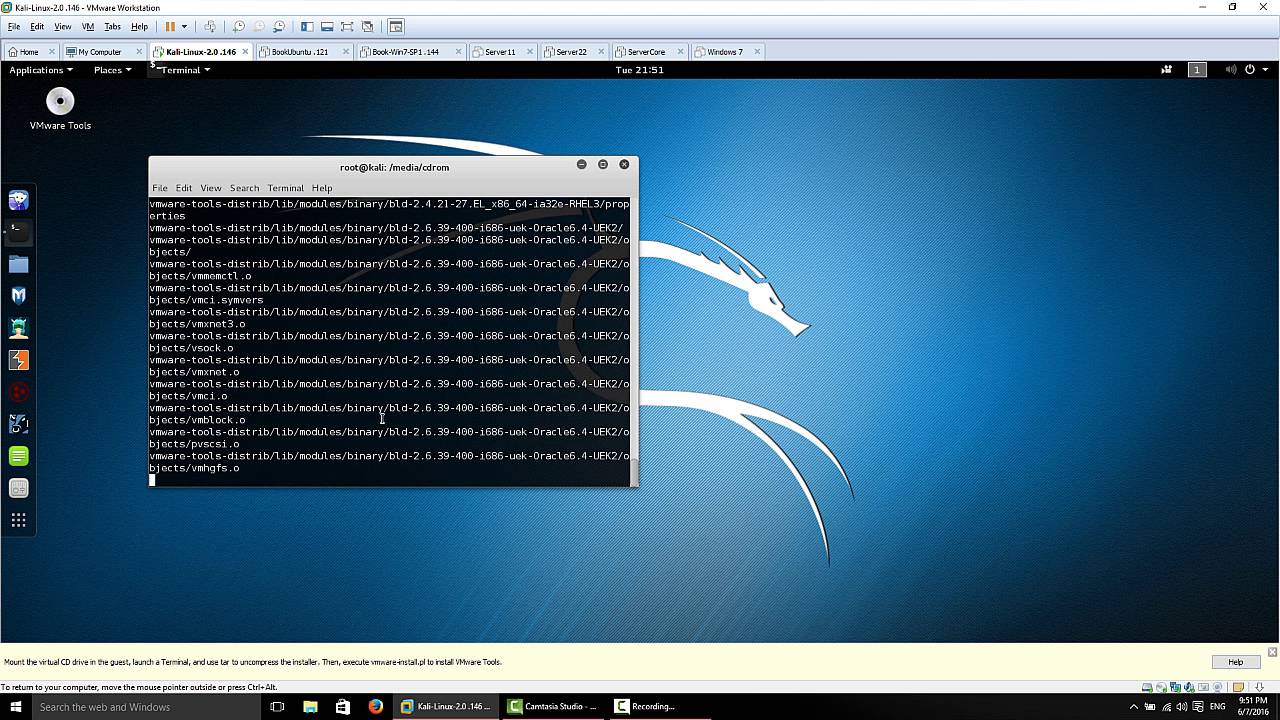
Task: Open the terminal's File menu
Action: [x=159, y=188]
